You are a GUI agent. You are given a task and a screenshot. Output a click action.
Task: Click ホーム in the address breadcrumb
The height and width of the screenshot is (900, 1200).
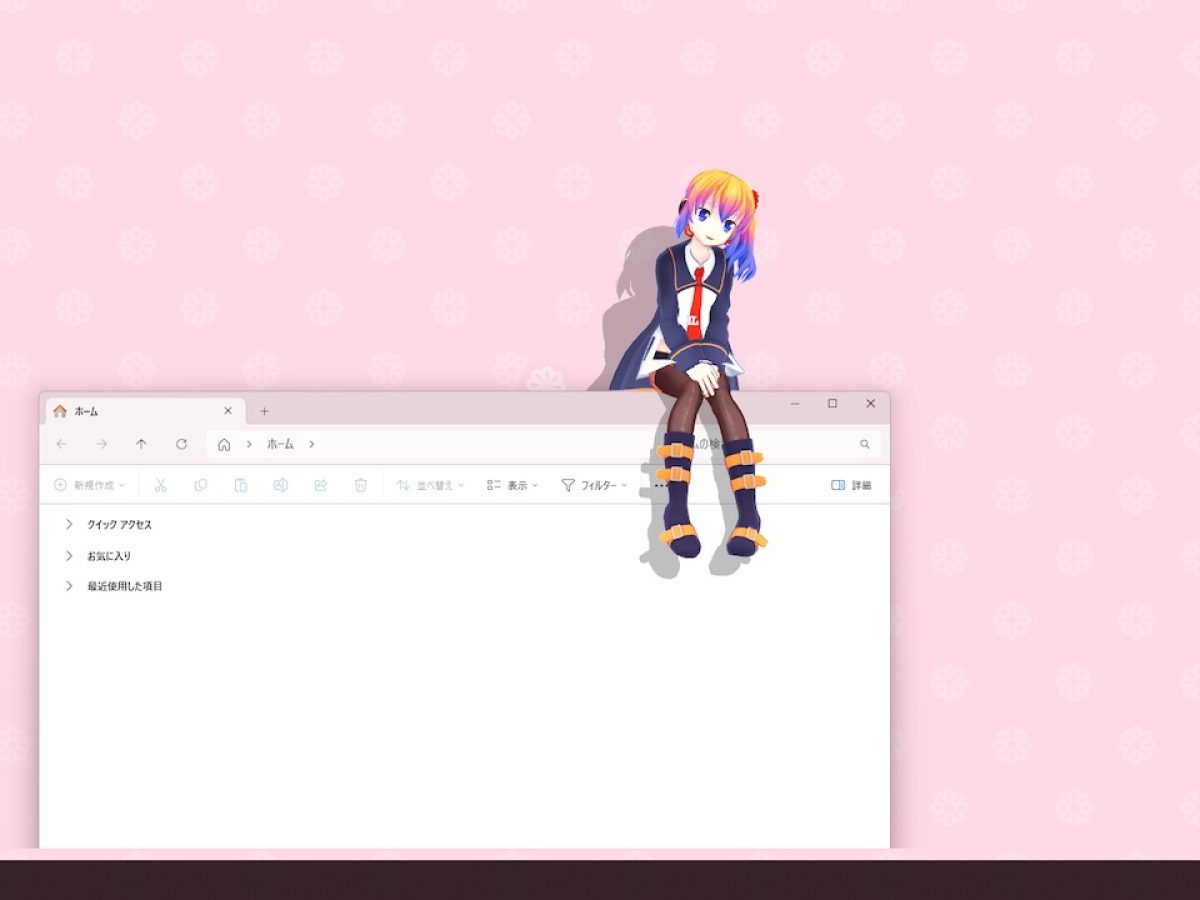[x=280, y=444]
